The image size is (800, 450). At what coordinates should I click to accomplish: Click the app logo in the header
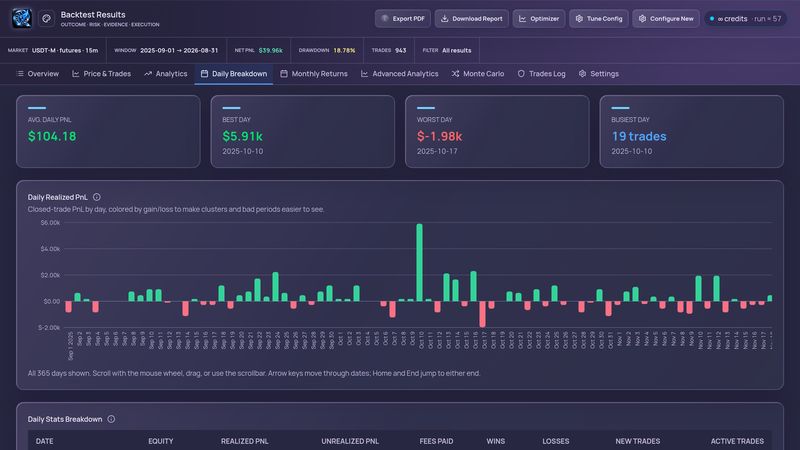[21, 18]
